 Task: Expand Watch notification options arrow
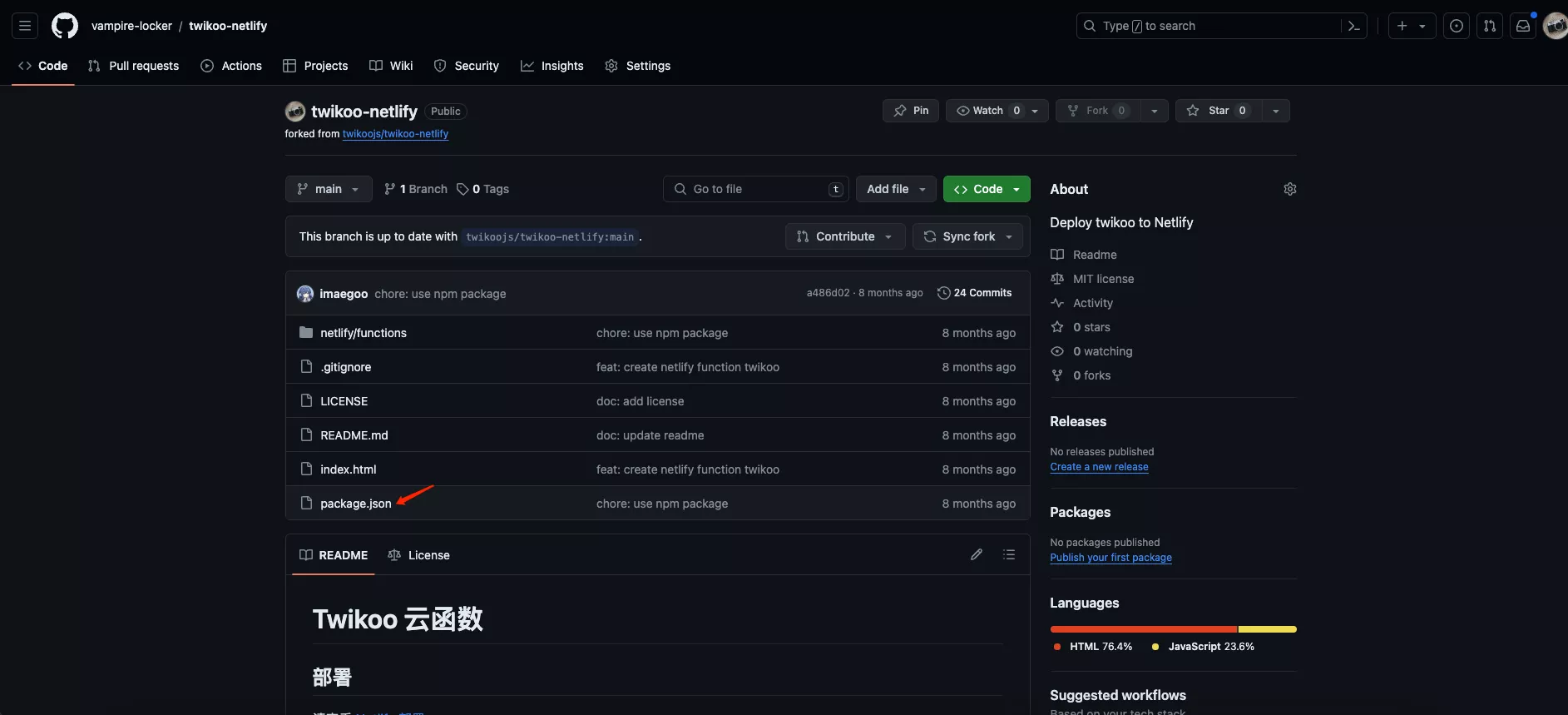[1036, 111]
